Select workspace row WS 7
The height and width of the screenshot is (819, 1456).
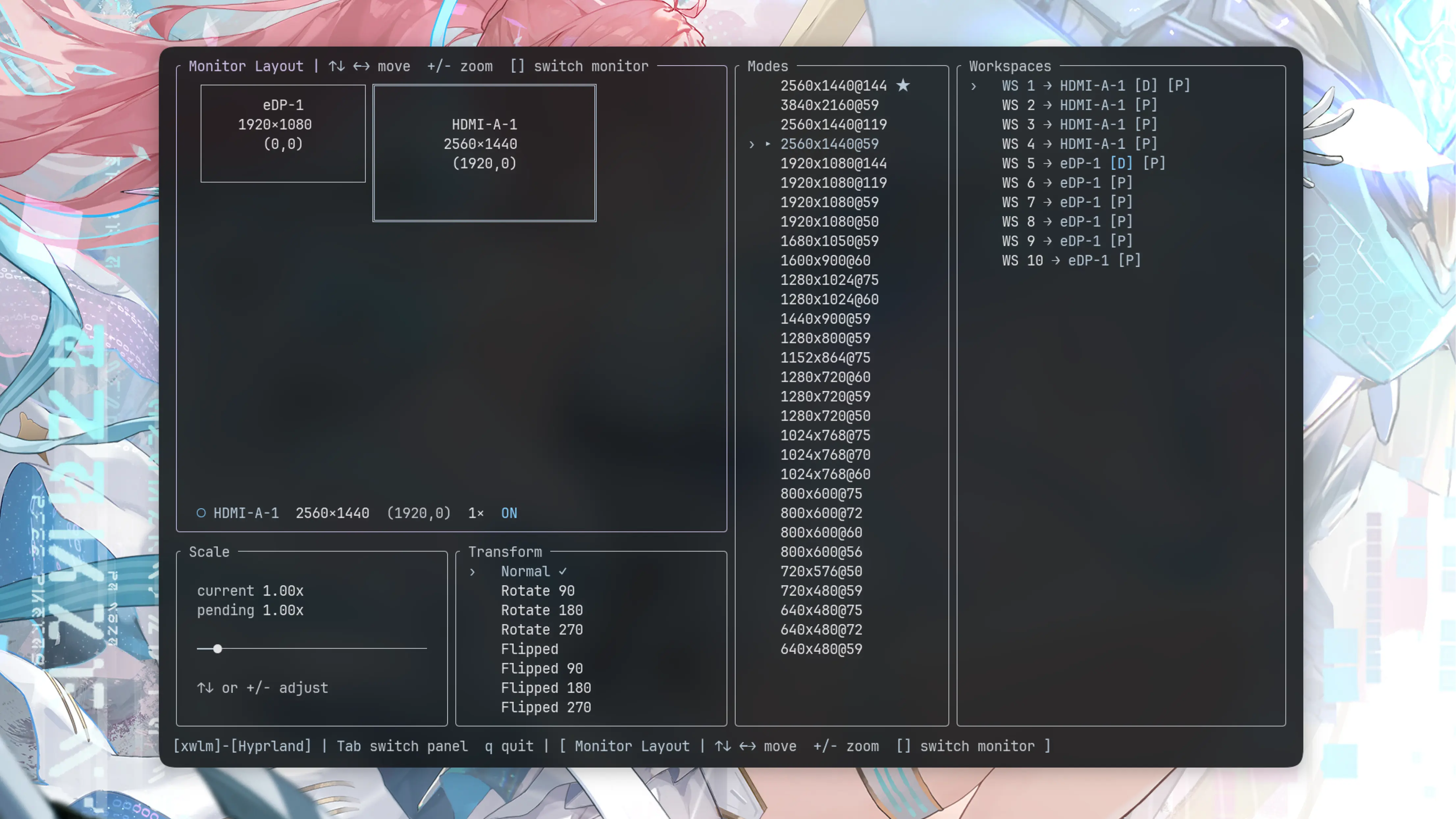[x=1068, y=202]
